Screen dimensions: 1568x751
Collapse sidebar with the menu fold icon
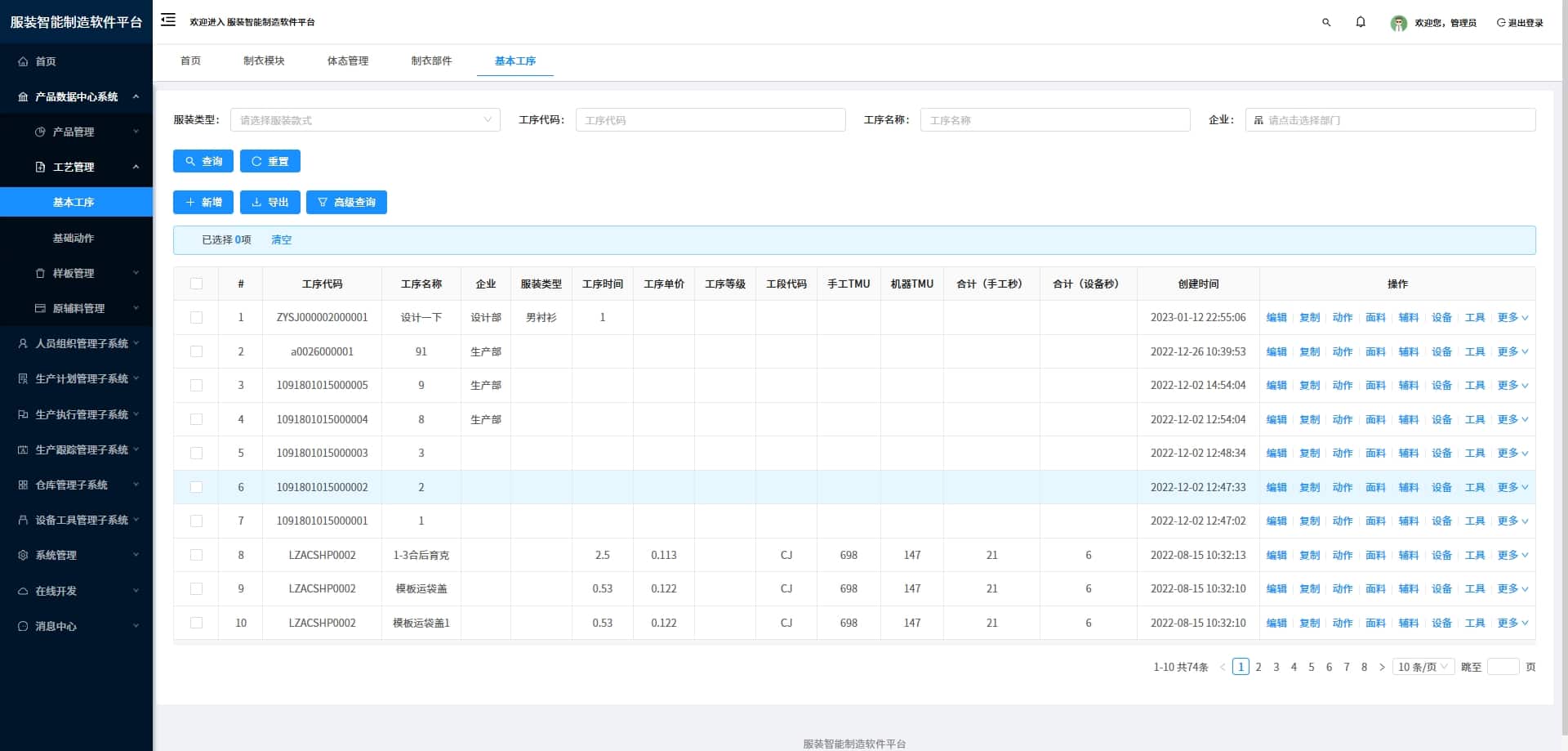point(168,20)
